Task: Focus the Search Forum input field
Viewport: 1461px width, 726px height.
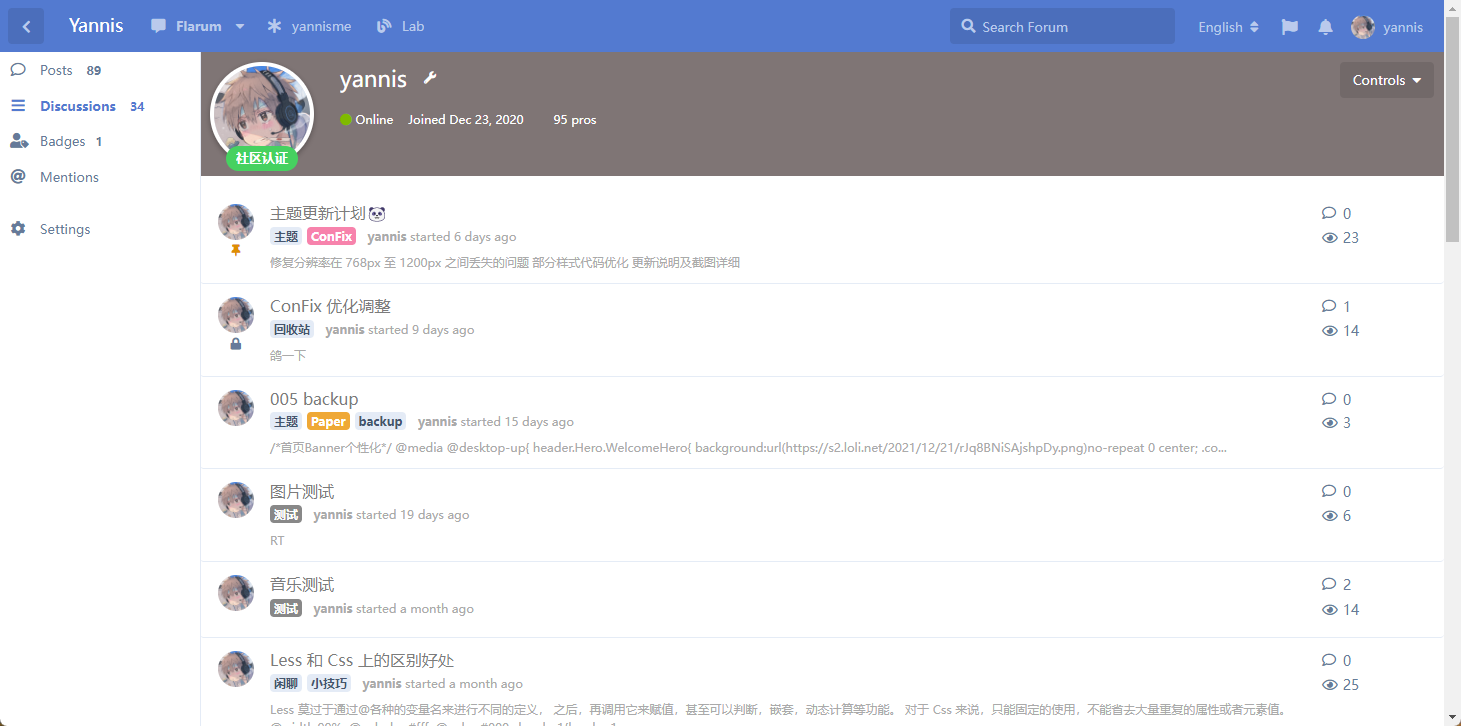Action: pos(1062,27)
